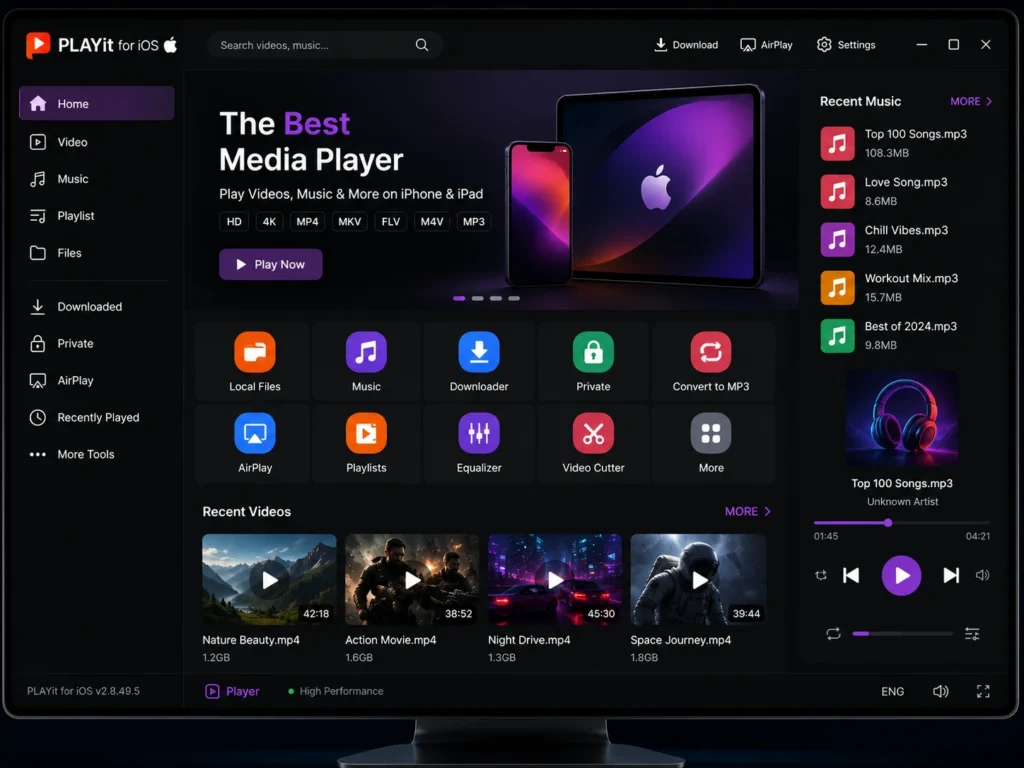Toggle repeat icon below playback controls
This screenshot has width=1024, height=768.
[833, 633]
